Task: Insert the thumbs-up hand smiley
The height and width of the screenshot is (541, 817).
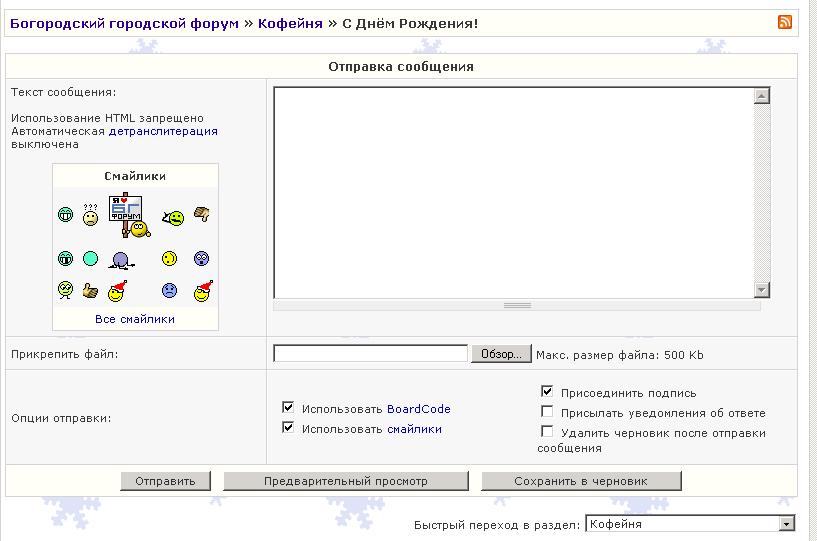Action: coord(90,291)
